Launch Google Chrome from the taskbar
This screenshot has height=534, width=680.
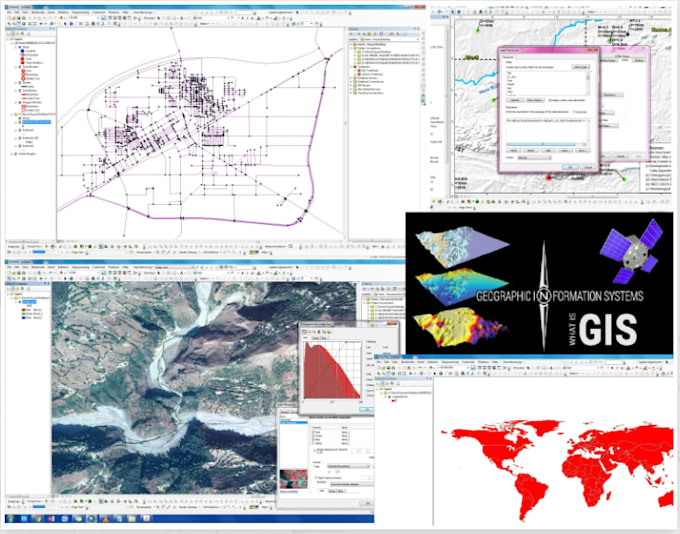pyautogui.click(x=37, y=518)
